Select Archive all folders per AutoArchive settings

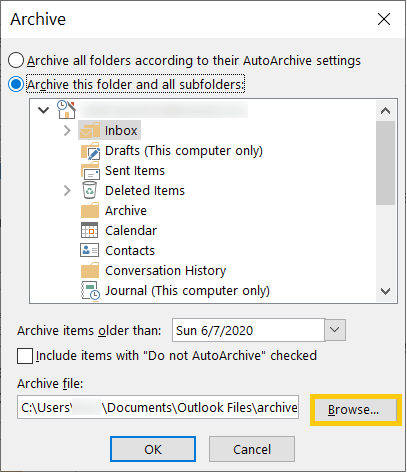(x=16, y=60)
